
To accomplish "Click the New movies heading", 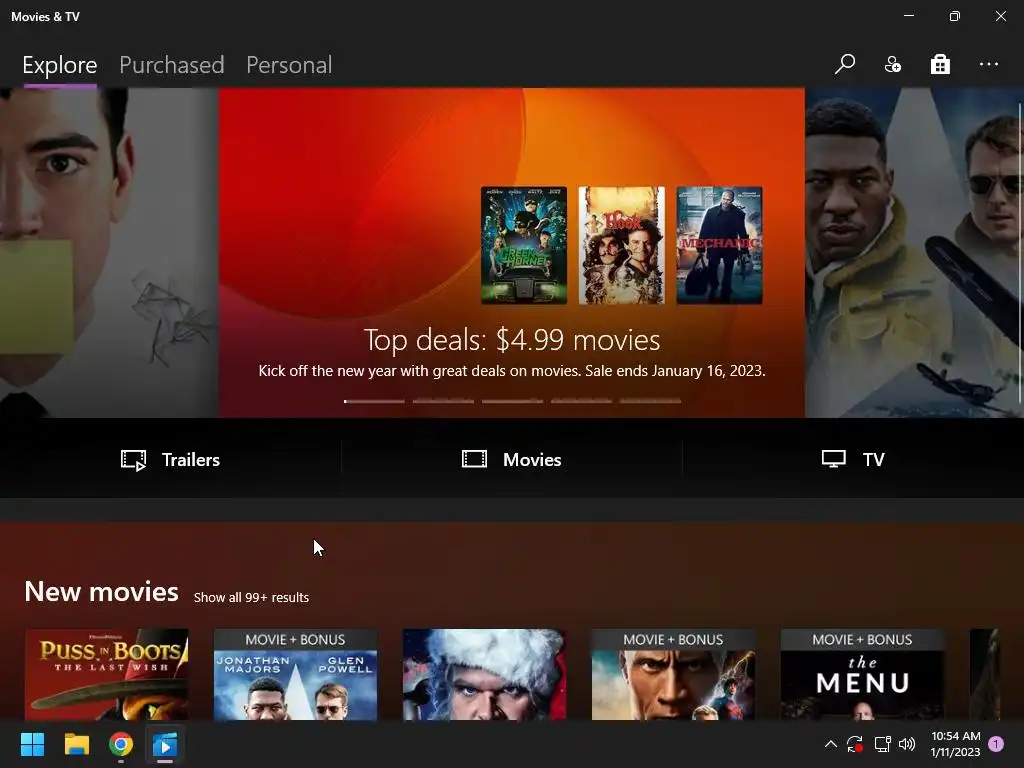I will coord(101,592).
